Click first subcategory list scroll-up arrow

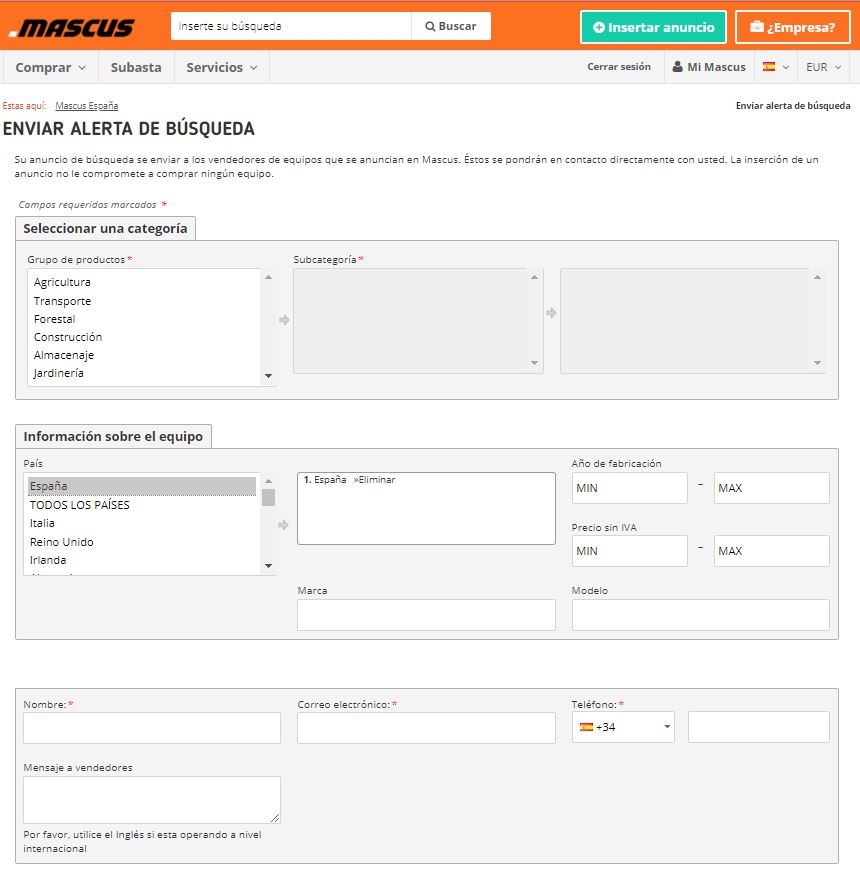(534, 277)
